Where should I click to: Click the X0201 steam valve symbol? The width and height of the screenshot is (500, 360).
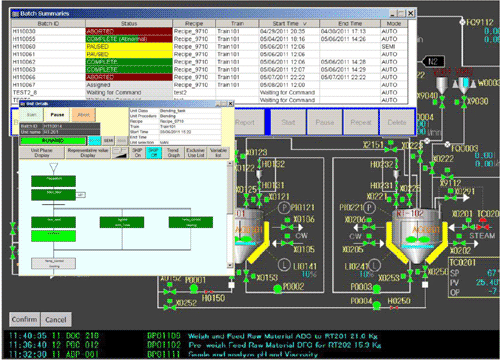click(468, 226)
